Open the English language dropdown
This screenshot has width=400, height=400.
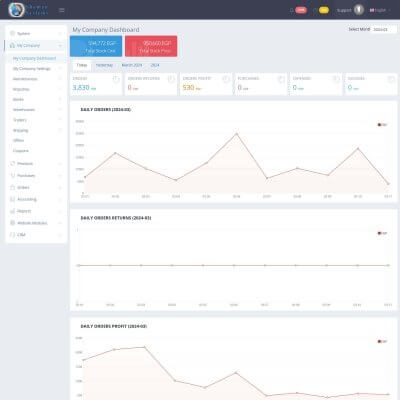click(380, 10)
